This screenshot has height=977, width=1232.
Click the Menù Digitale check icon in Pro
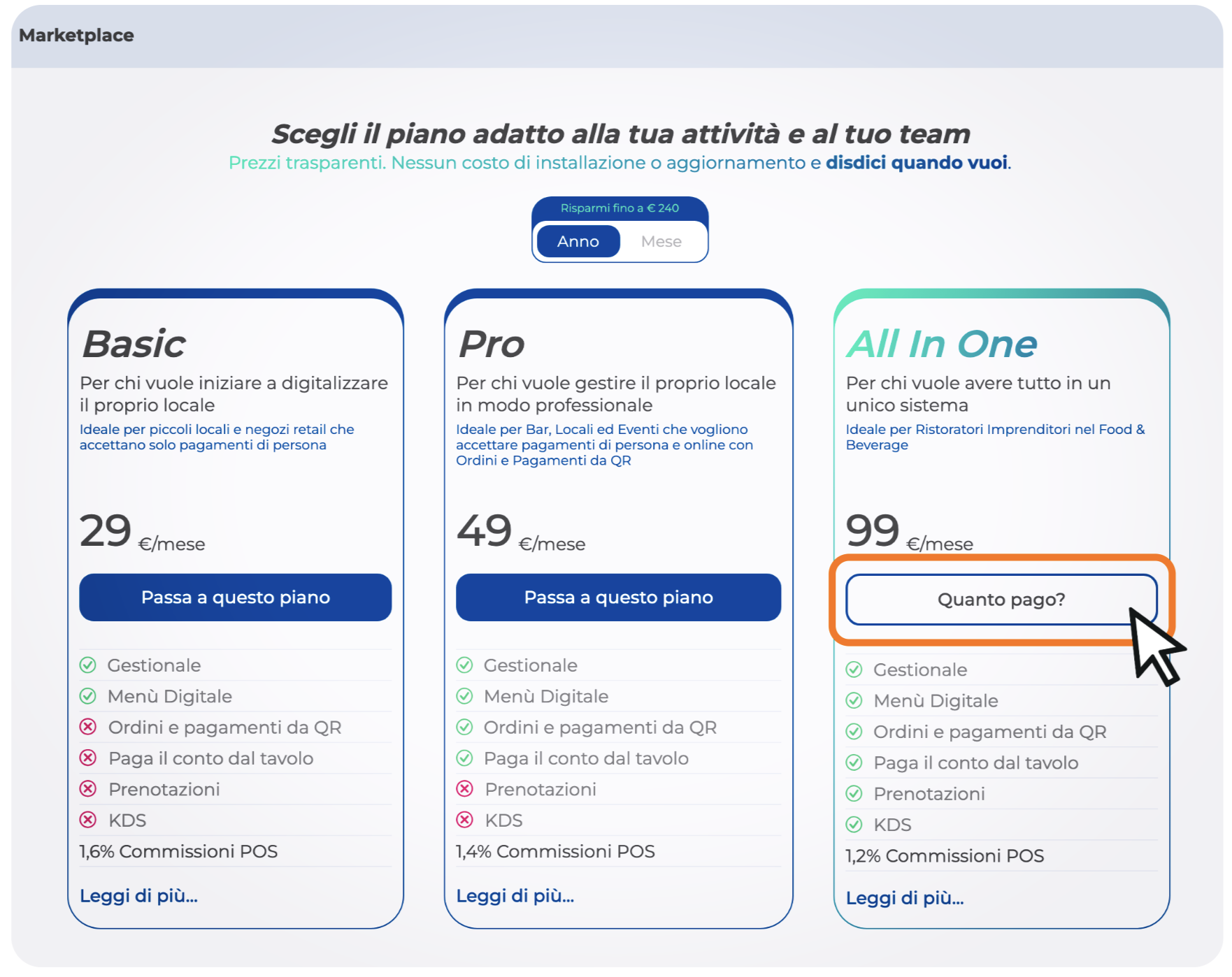[465, 696]
